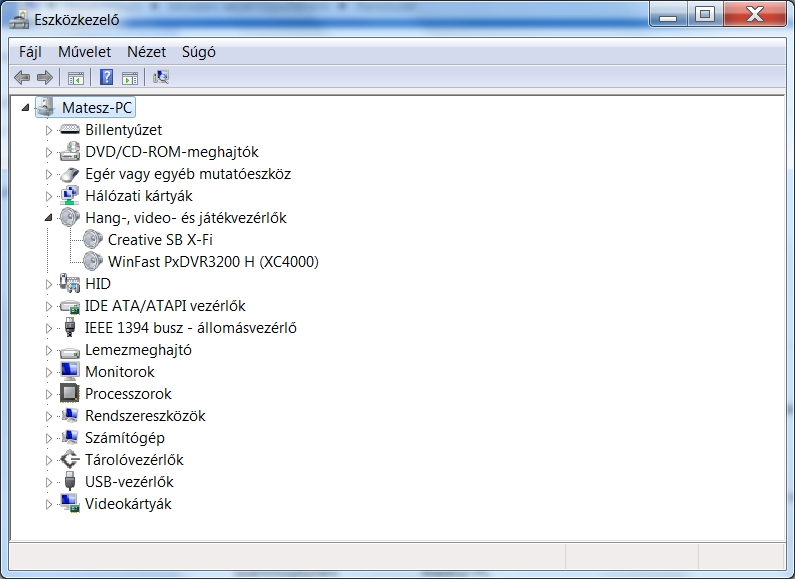Image resolution: width=795 pixels, height=579 pixels.
Task: Click speaker icon of Creative SB X-Fi
Action: 92,239
